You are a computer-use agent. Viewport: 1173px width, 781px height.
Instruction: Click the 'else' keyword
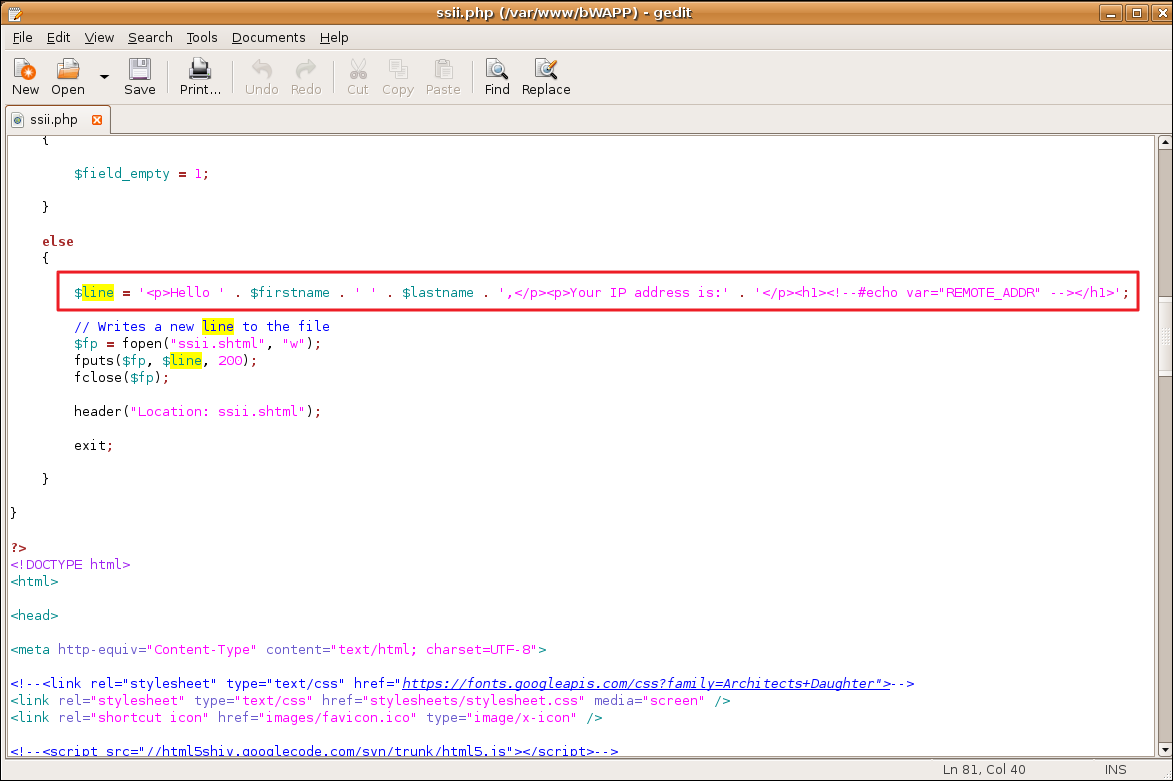[58, 241]
